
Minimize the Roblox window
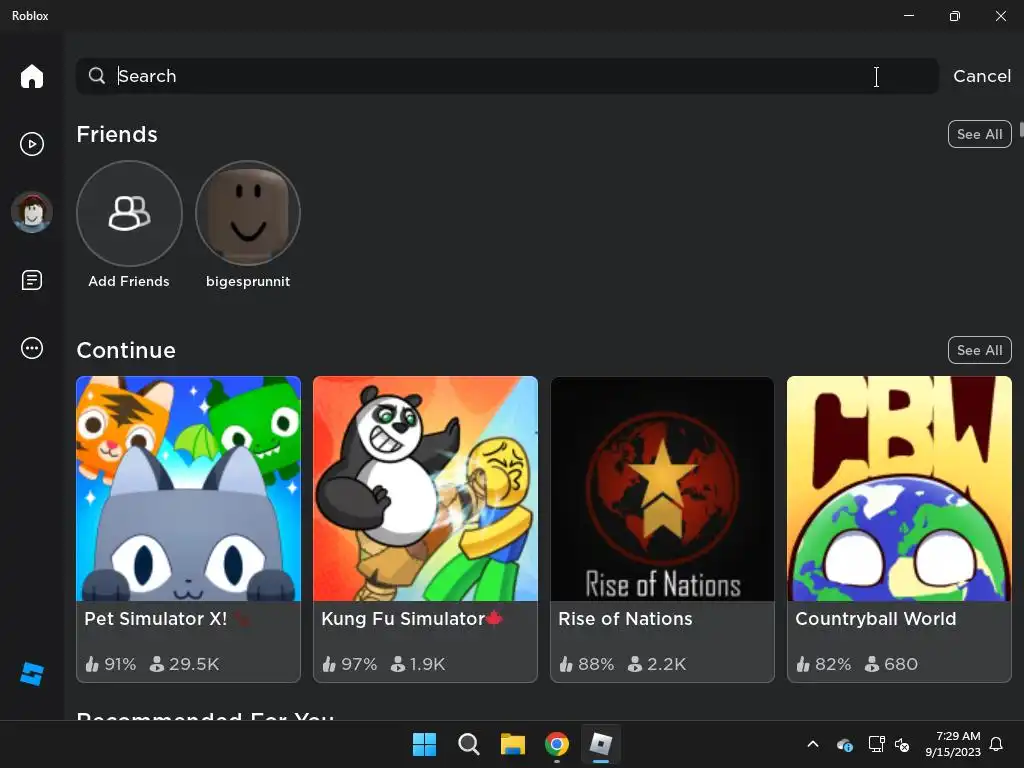click(908, 15)
